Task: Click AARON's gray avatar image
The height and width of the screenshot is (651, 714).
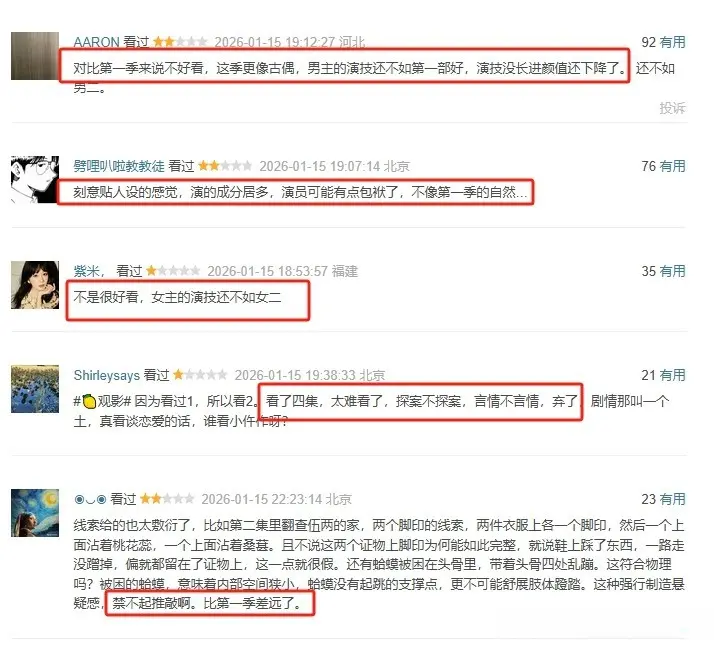Action: pos(35,56)
